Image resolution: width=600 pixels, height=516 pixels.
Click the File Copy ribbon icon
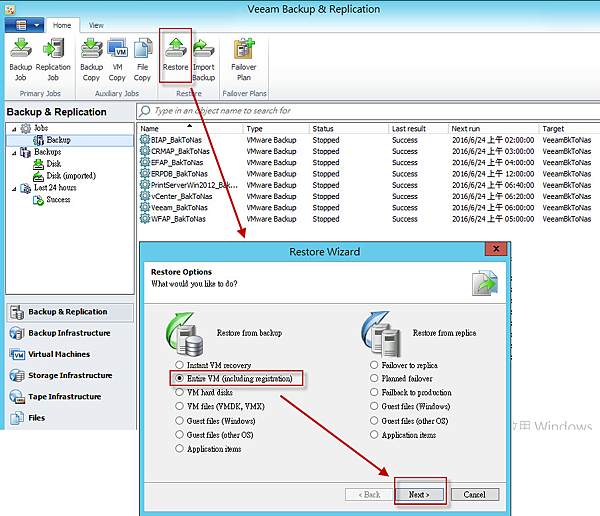click(142, 59)
